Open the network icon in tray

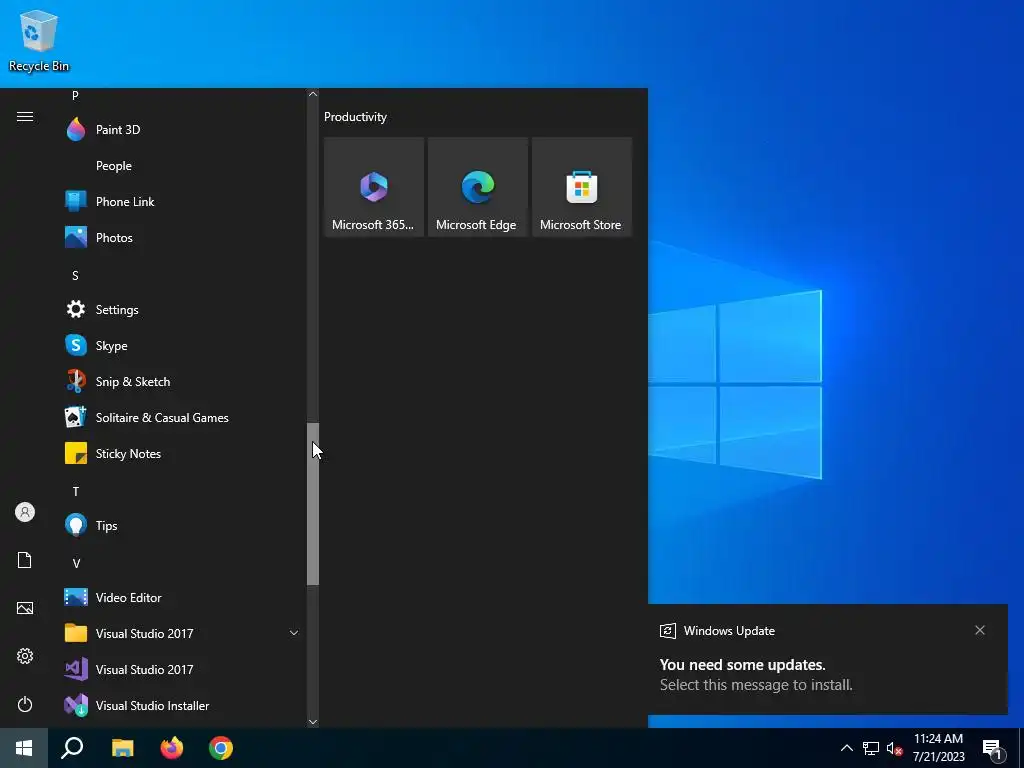[x=871, y=748]
